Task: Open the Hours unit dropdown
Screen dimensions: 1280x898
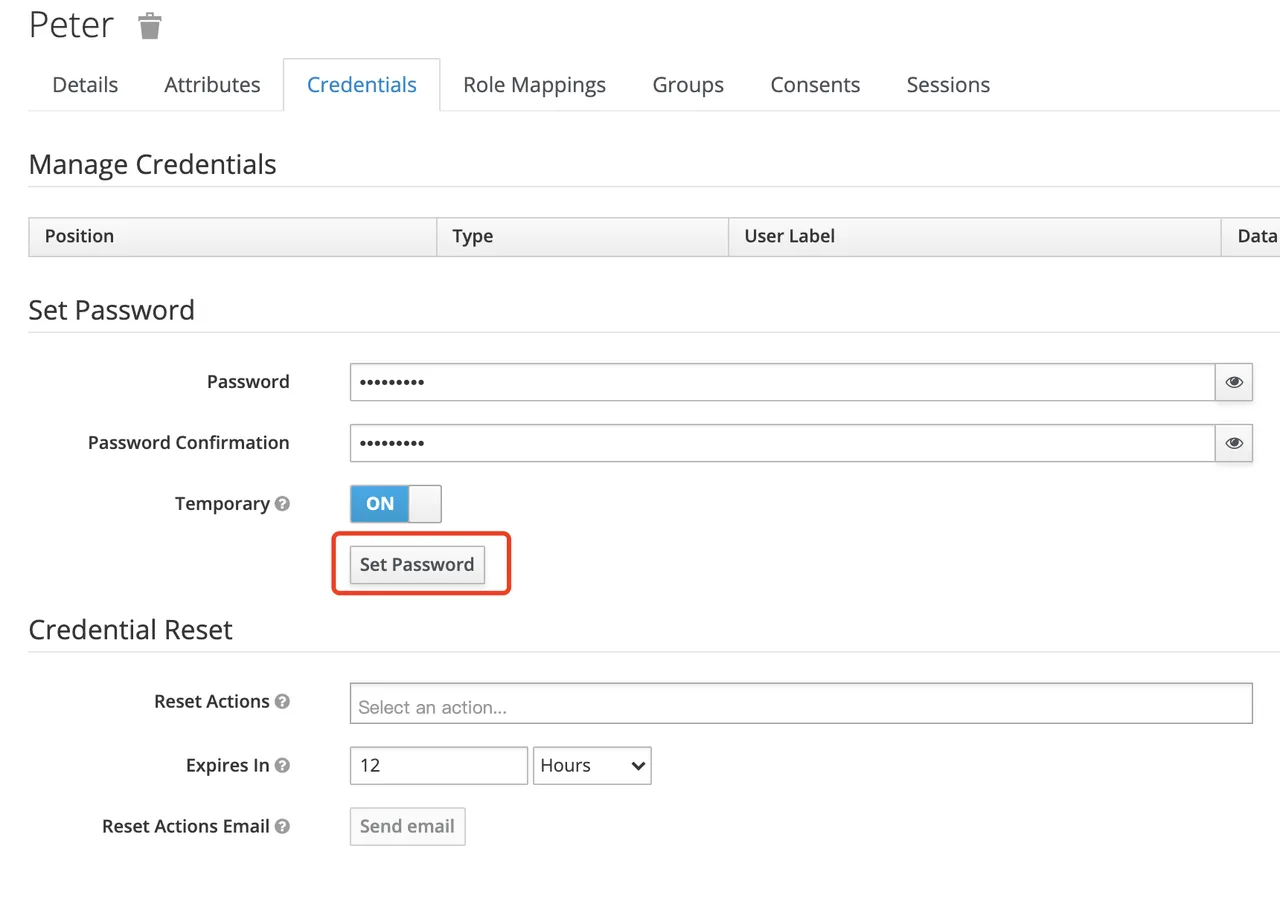Action: point(592,766)
